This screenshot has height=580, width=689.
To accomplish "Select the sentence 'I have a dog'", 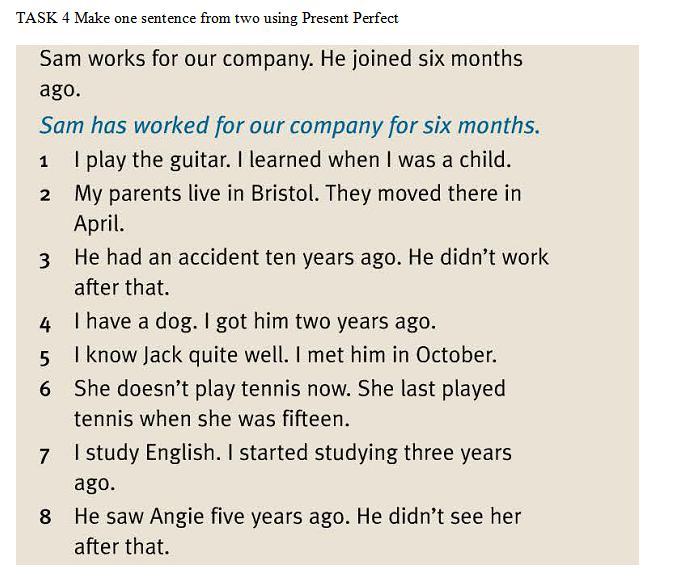I will click(255, 322).
